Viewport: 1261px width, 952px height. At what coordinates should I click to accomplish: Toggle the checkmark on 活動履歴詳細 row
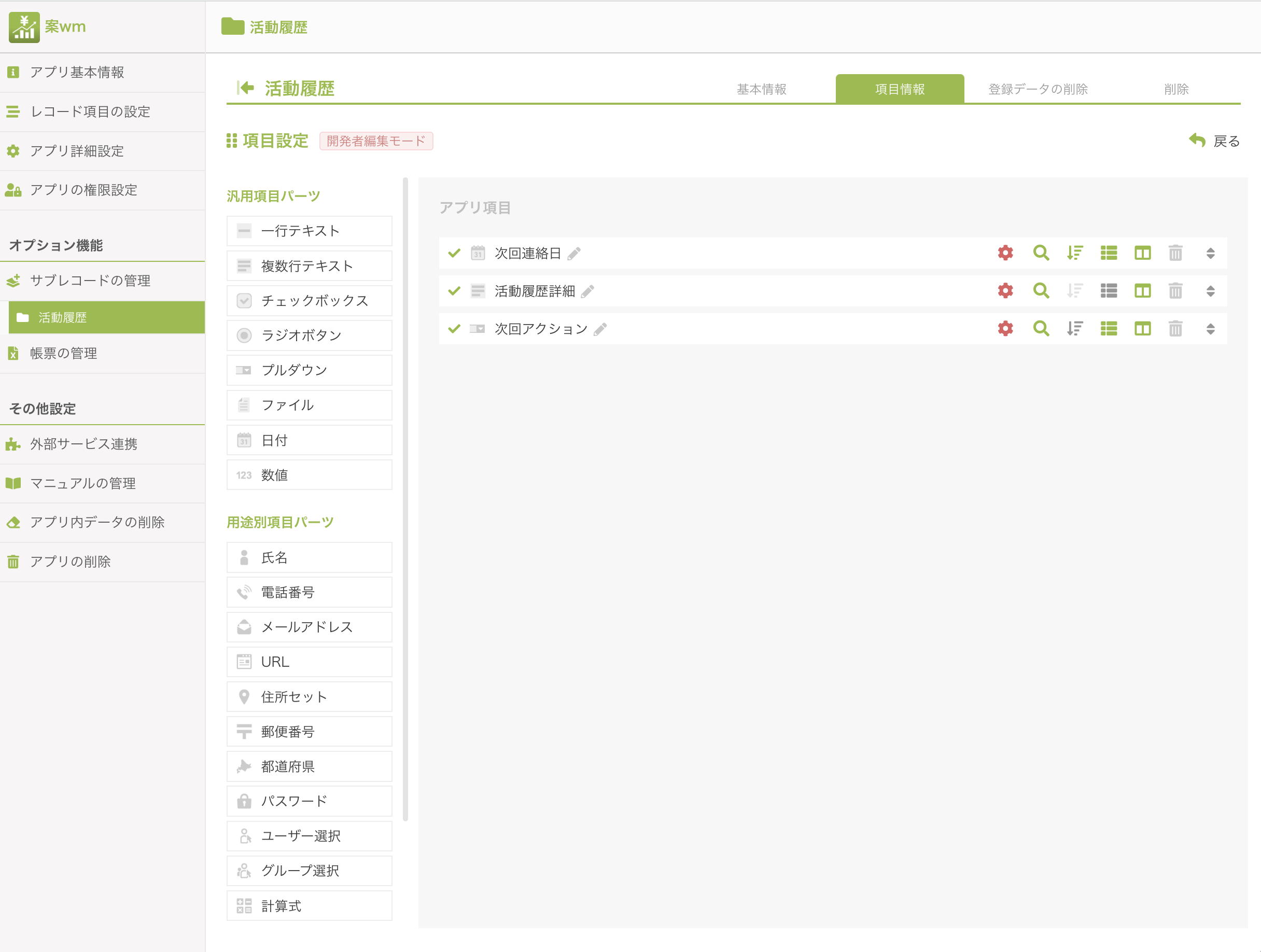tap(454, 291)
